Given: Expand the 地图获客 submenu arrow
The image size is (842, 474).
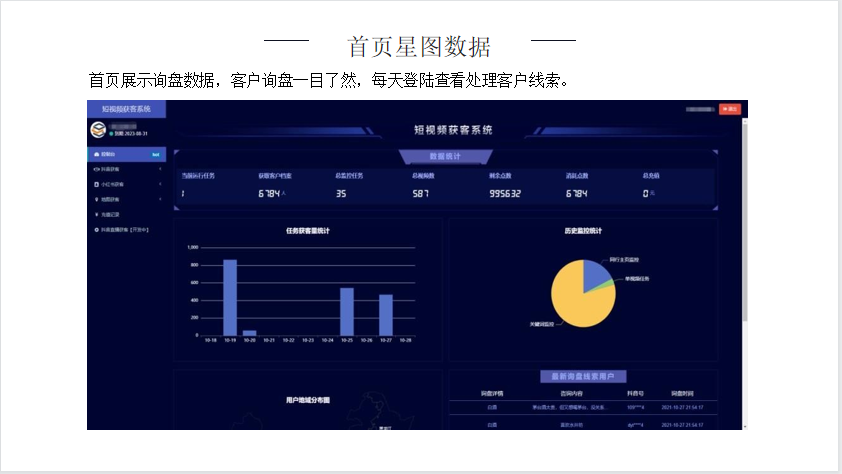Looking at the screenshot, I should [x=160, y=199].
